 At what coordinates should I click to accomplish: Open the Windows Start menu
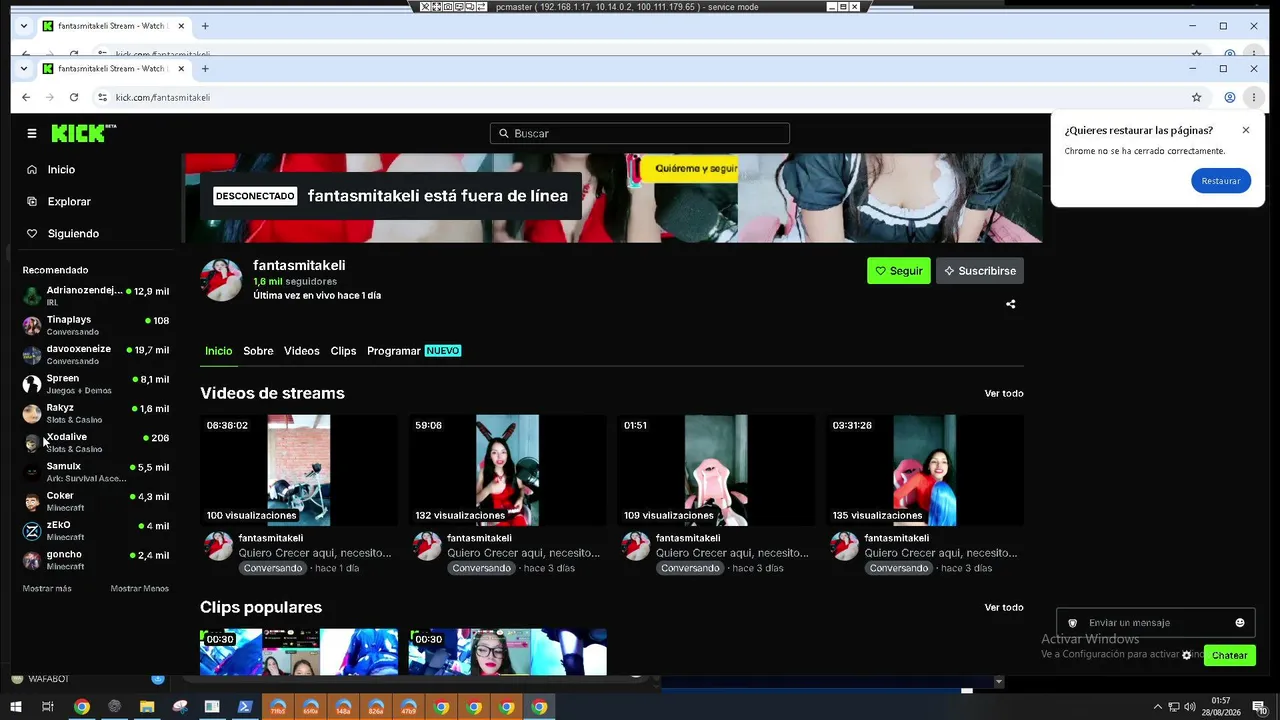[x=15, y=707]
